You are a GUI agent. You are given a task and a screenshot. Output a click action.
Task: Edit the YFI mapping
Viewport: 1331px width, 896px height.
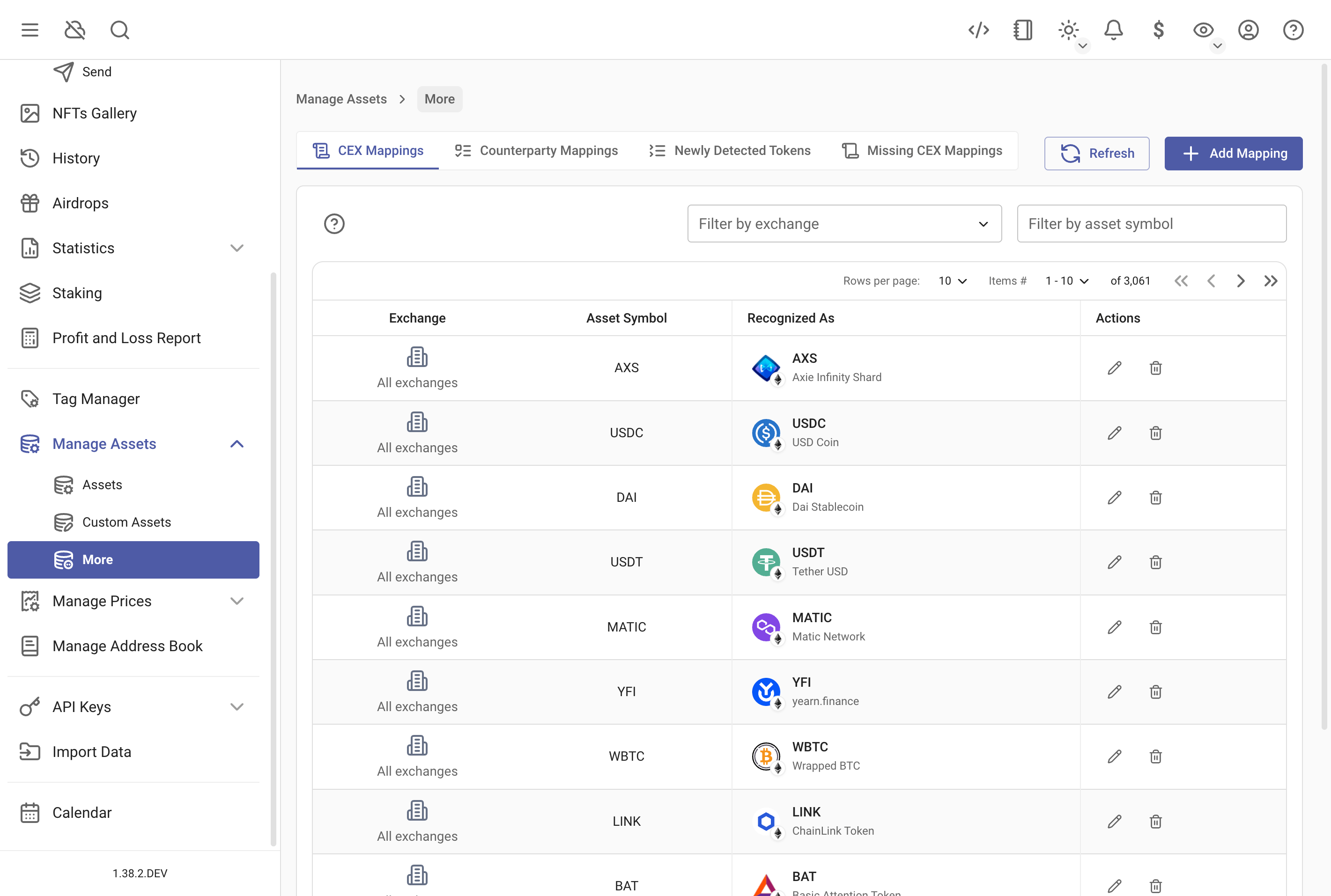[x=1114, y=691]
